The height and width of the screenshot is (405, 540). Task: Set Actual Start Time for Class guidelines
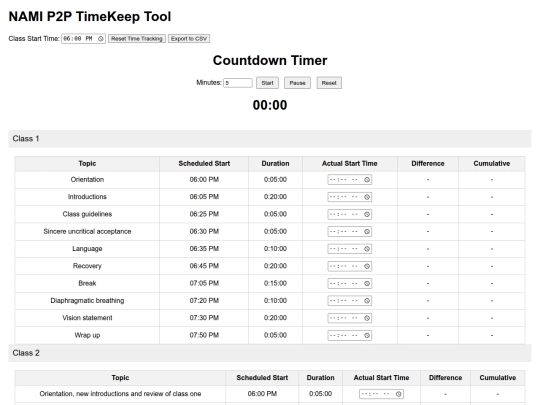coord(350,214)
